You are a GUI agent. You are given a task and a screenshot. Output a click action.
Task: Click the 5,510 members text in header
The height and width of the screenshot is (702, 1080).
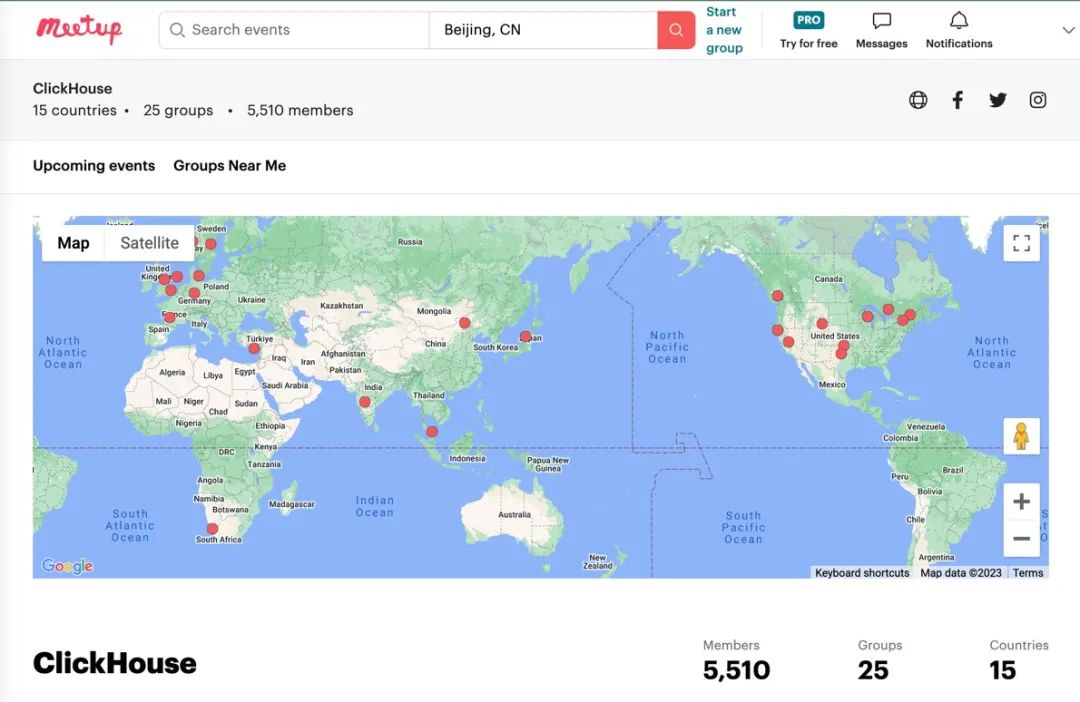pos(300,110)
